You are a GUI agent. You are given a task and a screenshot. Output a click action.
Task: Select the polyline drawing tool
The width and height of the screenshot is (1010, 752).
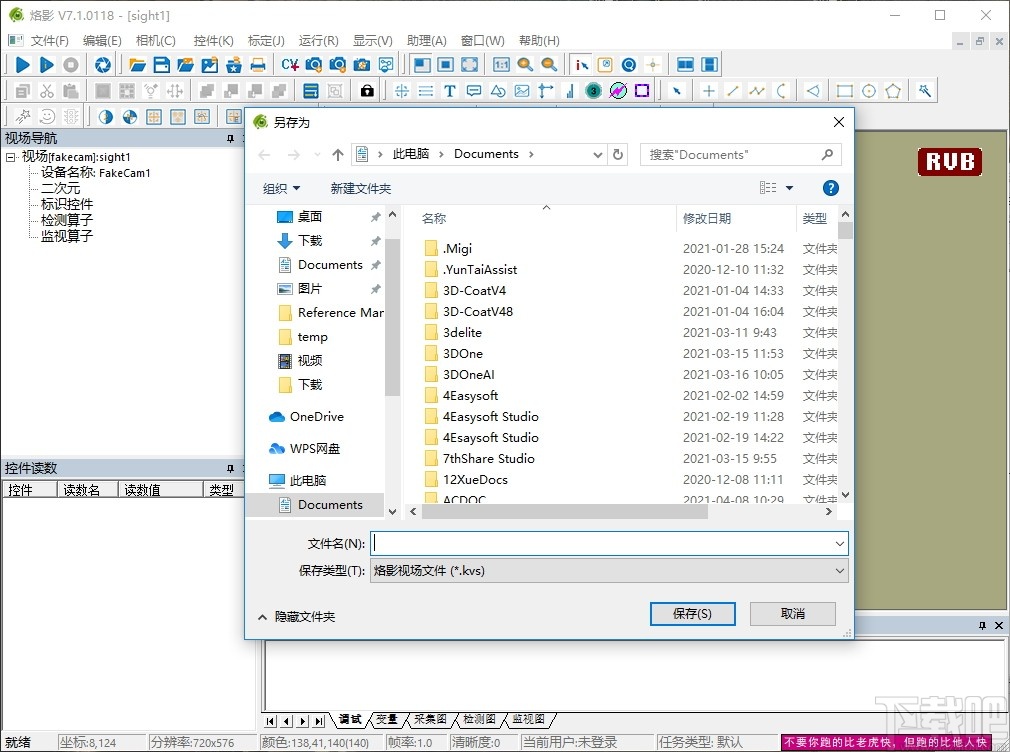[x=757, y=91]
